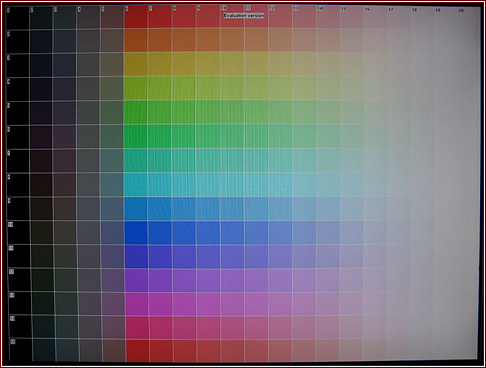This screenshot has width=486, height=368.
Task: Pick the blue swatch in column 10, row 10
Action: point(232,233)
